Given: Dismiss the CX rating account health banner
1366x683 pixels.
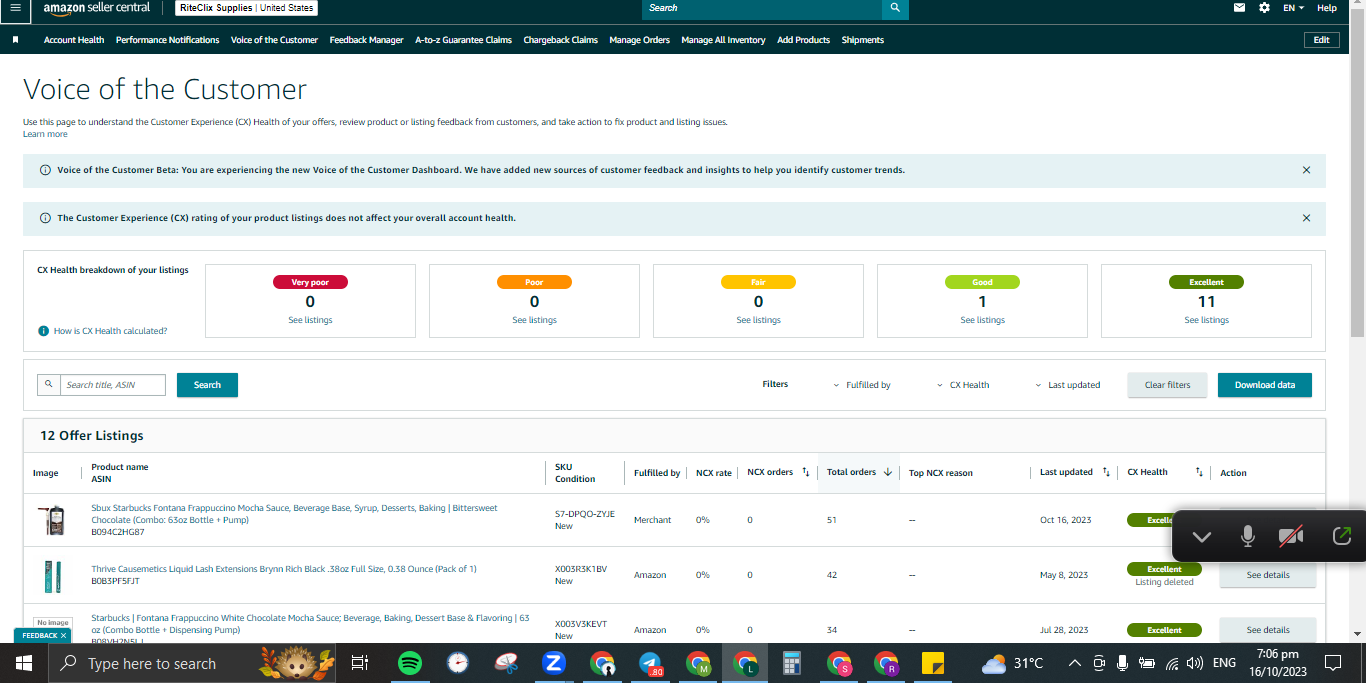Looking at the screenshot, I should pos(1306,218).
